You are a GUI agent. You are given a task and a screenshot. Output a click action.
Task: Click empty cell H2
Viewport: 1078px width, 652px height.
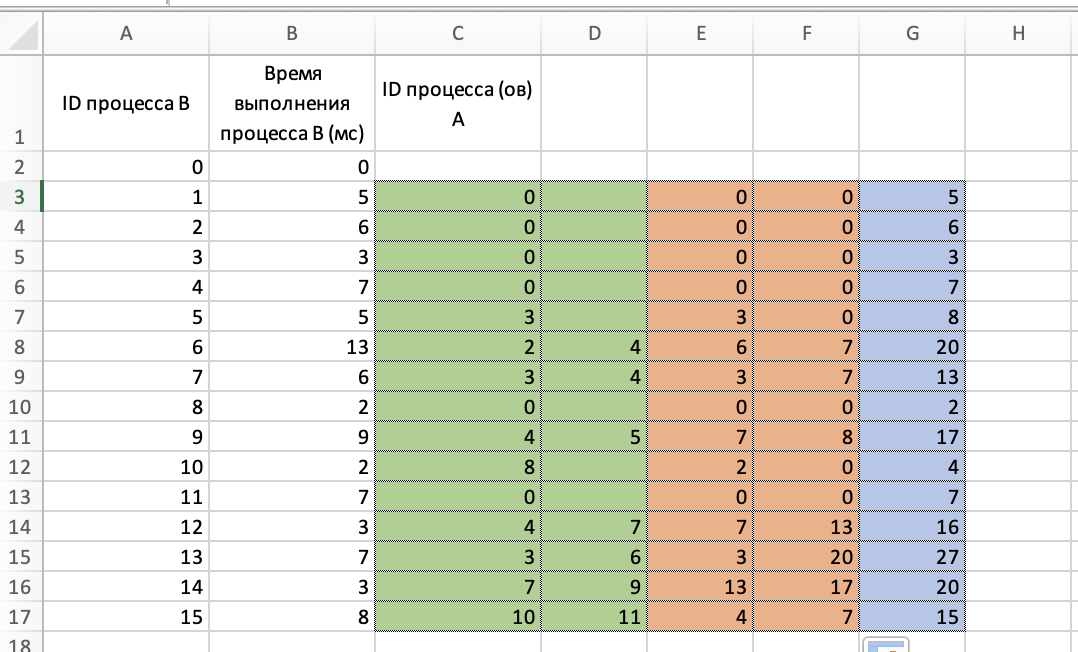pyautogui.click(x=1018, y=167)
